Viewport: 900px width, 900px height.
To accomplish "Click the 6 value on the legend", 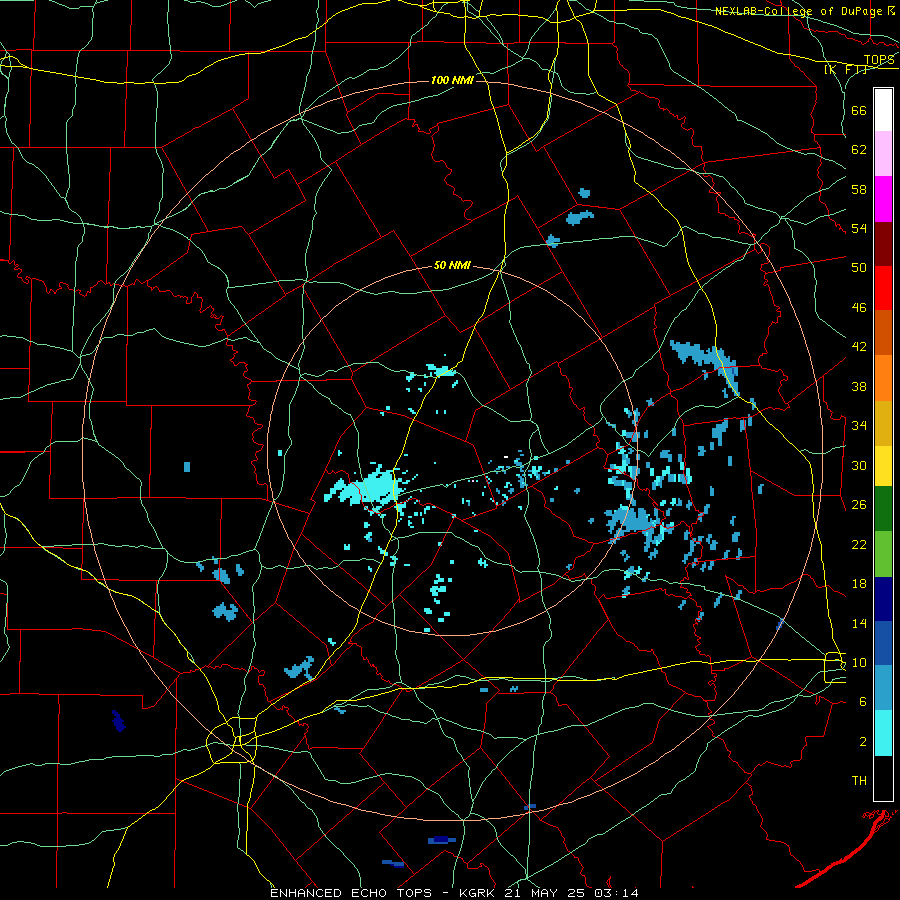I will click(863, 701).
